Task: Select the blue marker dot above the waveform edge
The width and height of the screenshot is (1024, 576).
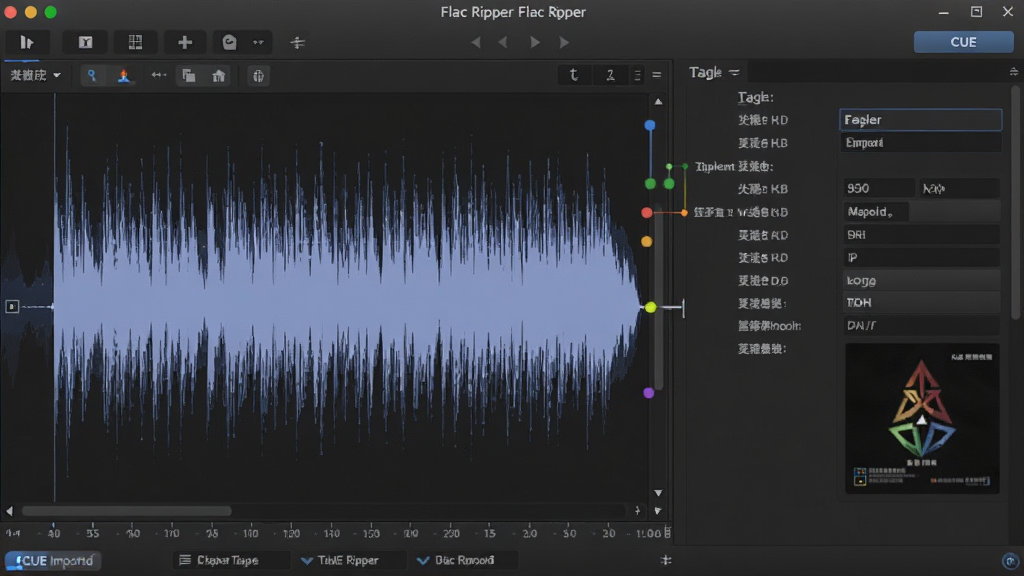Action: [650, 125]
